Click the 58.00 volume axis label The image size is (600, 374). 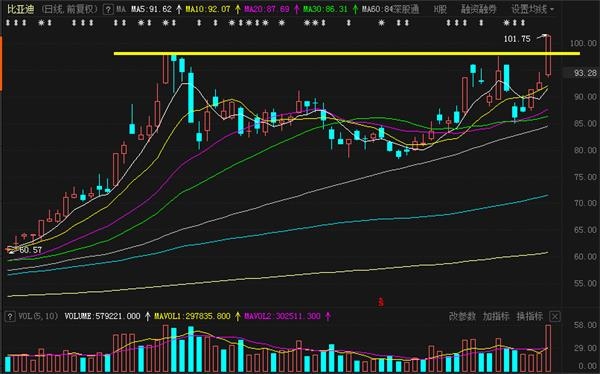pos(585,325)
